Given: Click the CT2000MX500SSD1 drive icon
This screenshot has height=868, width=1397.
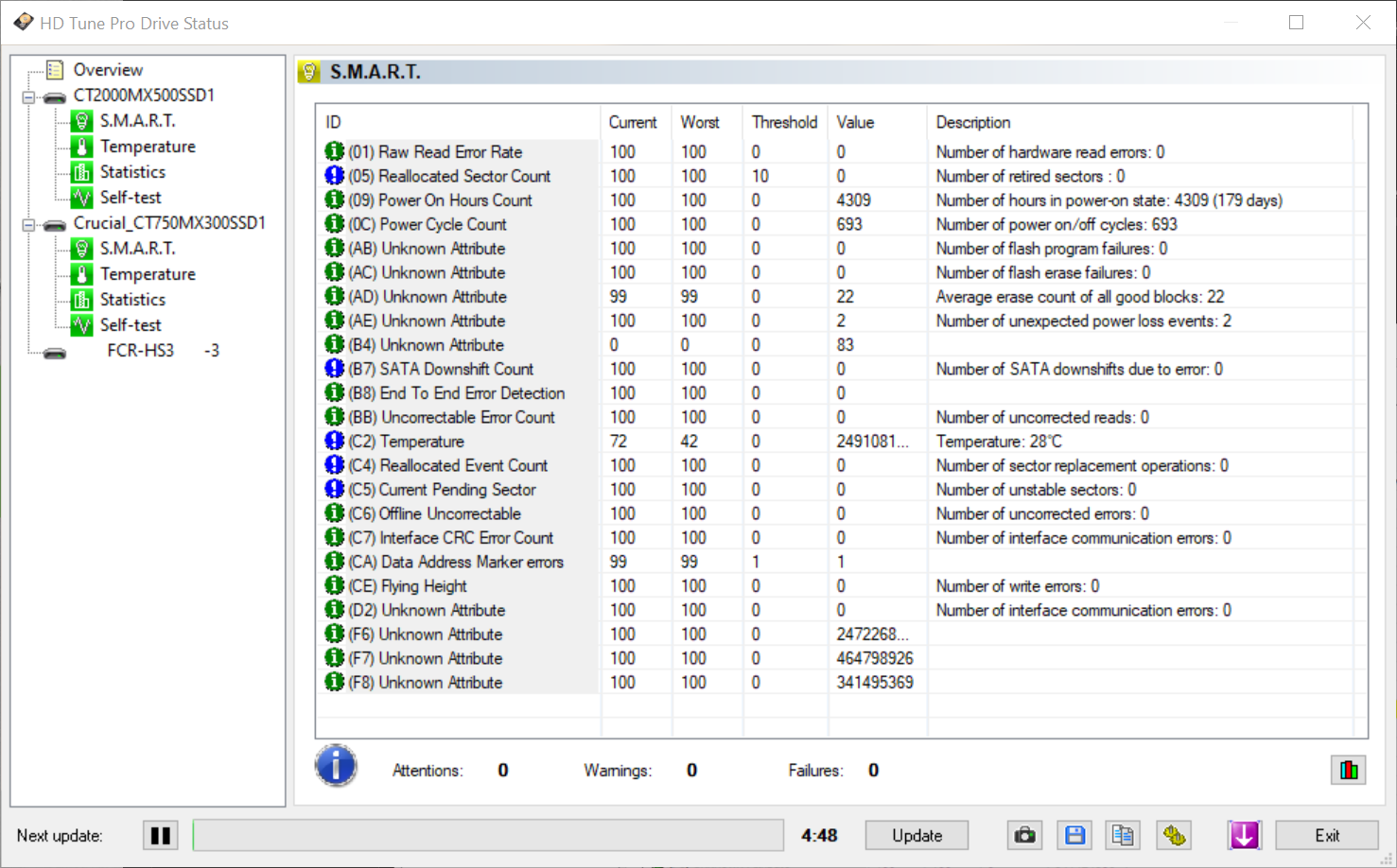Looking at the screenshot, I should [x=55, y=96].
